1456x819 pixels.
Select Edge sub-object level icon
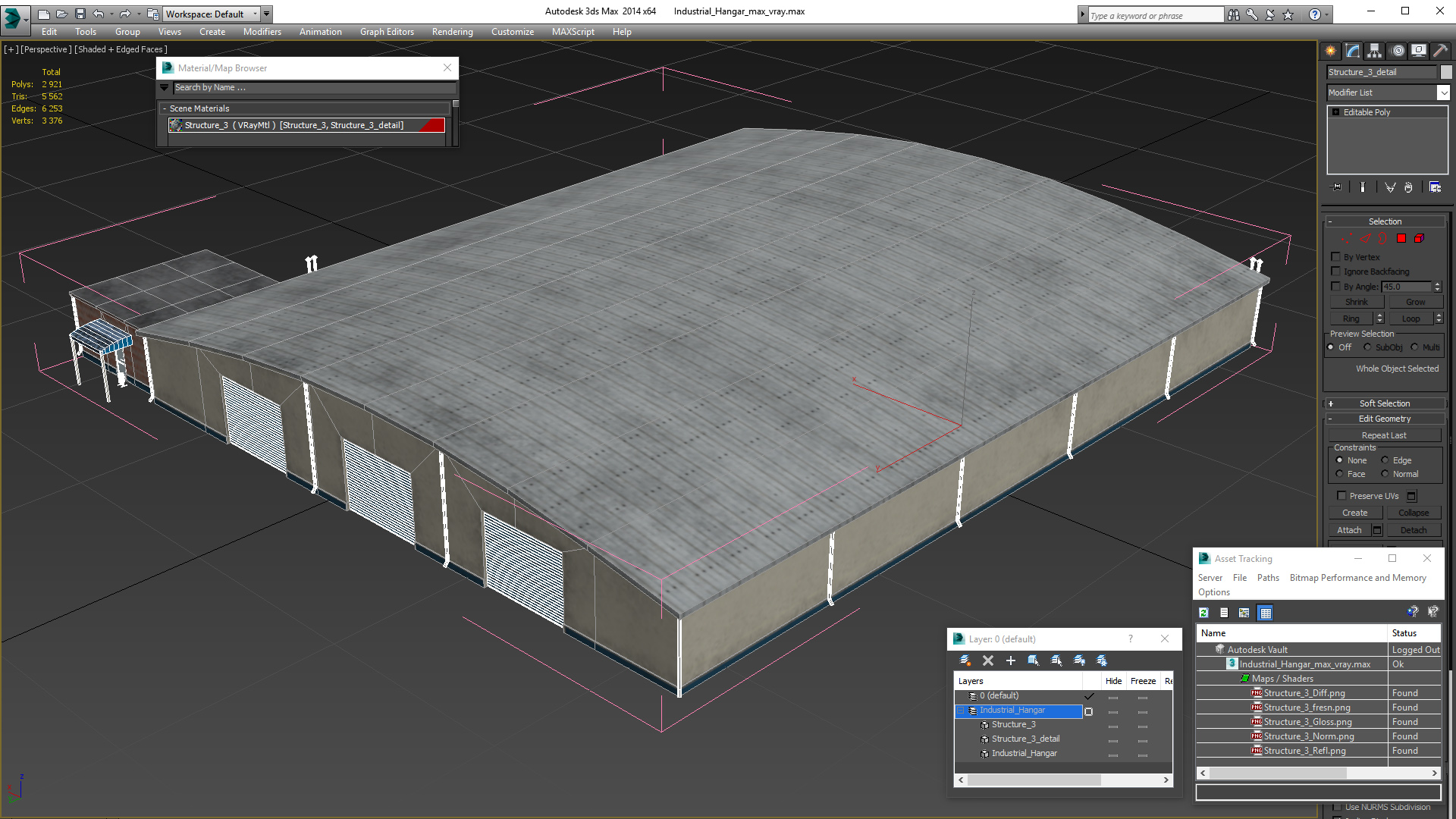click(x=1365, y=239)
